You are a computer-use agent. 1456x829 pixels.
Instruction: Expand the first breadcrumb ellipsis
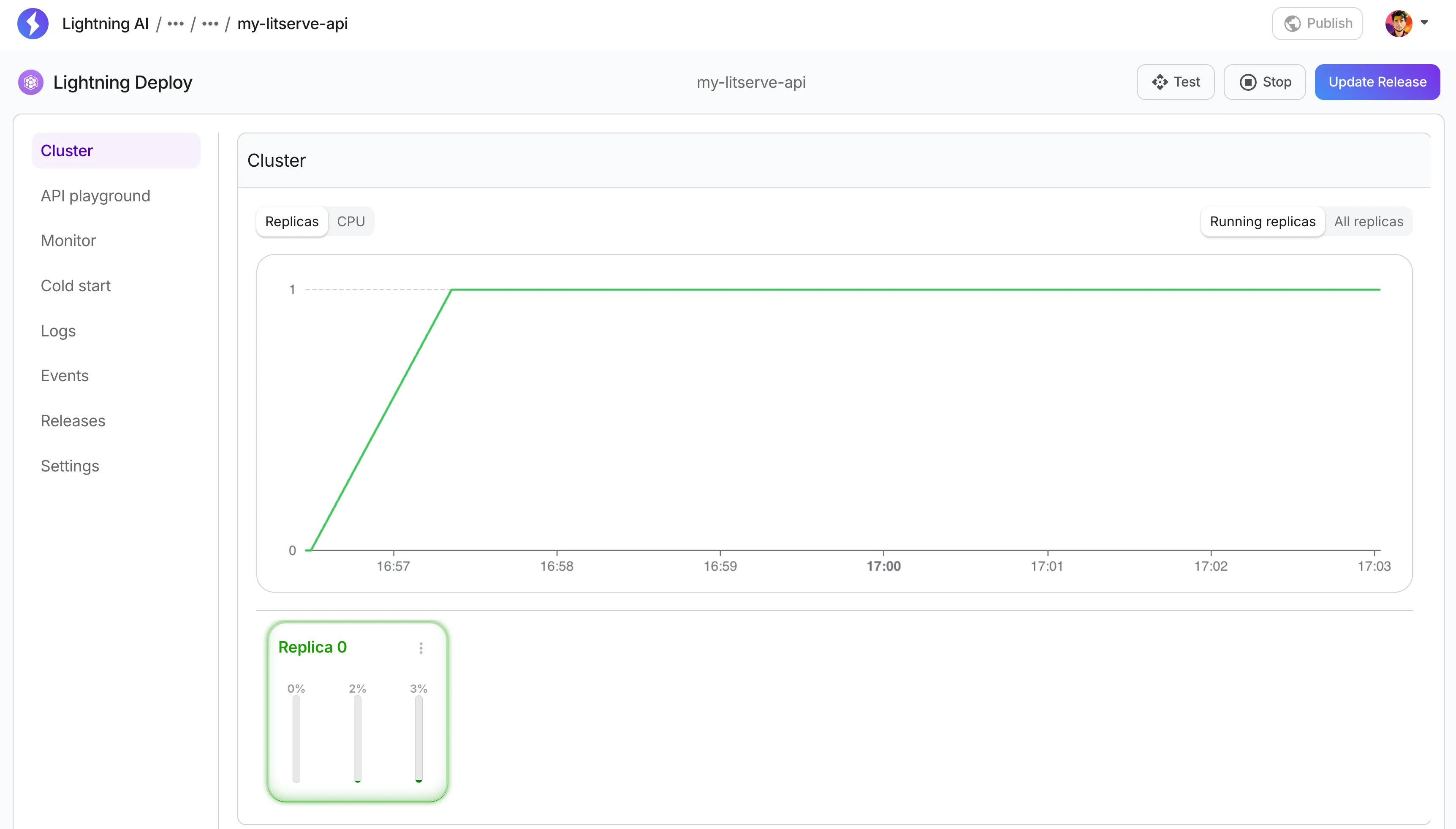coord(175,24)
